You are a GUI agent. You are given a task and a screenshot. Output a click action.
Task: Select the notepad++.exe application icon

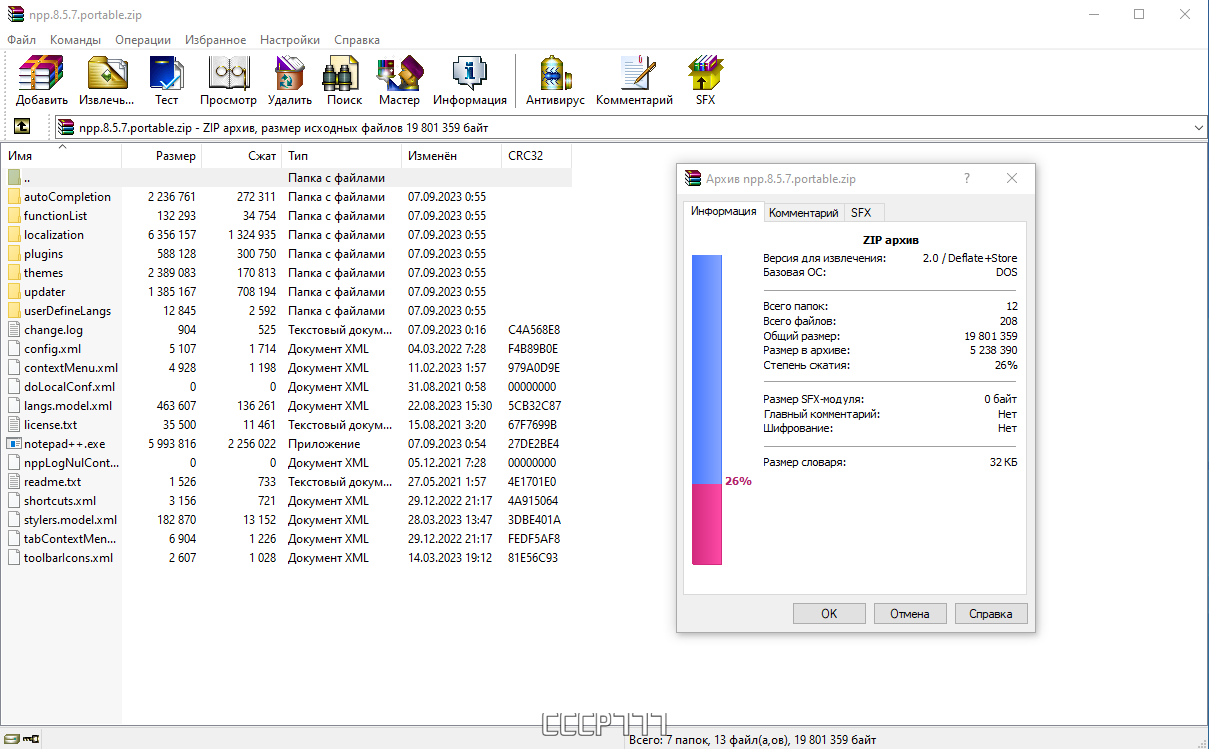click(x=14, y=444)
